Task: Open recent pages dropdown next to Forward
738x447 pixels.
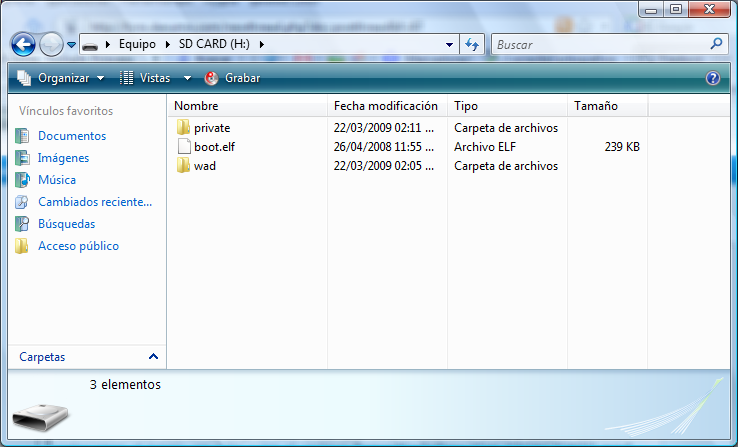Action: (x=71, y=45)
